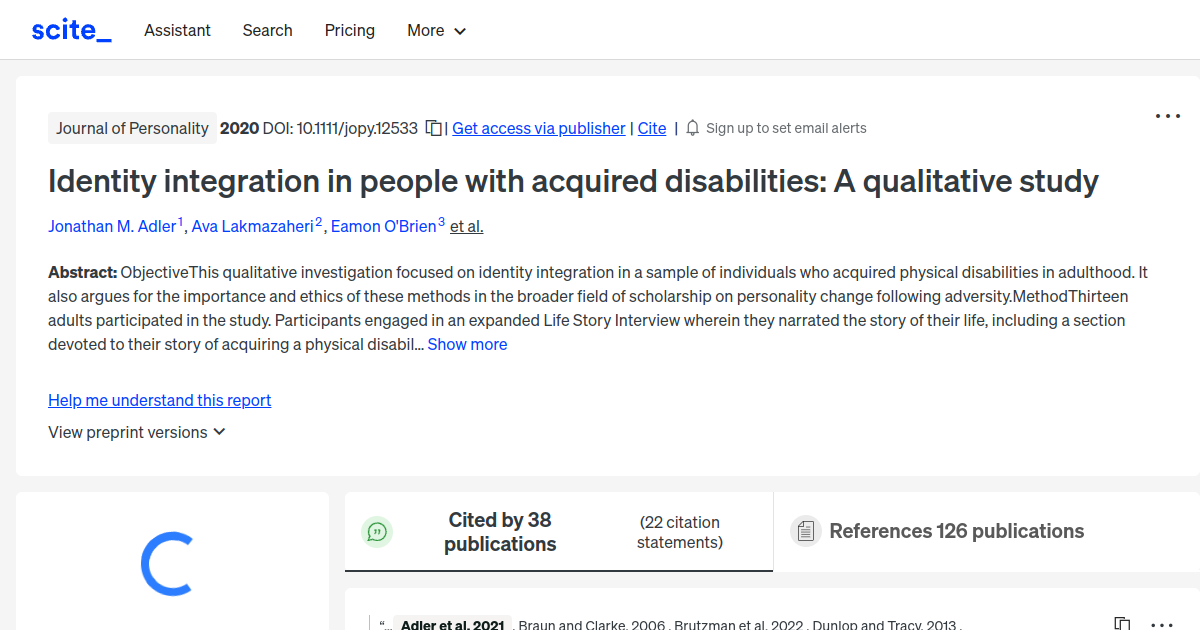Copy the Adler et al. 2021 citation snippet
This screenshot has height=630, width=1200.
point(1124,620)
